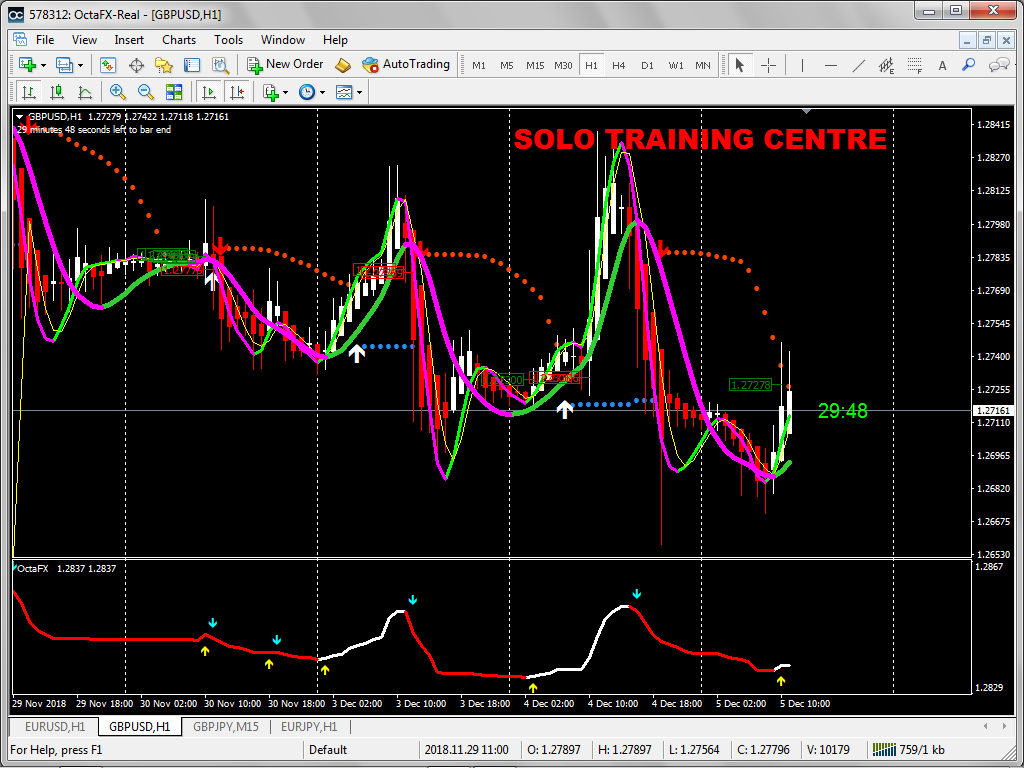The width and height of the screenshot is (1024, 768).
Task: Select the trendline drawing tool
Action: click(x=858, y=65)
